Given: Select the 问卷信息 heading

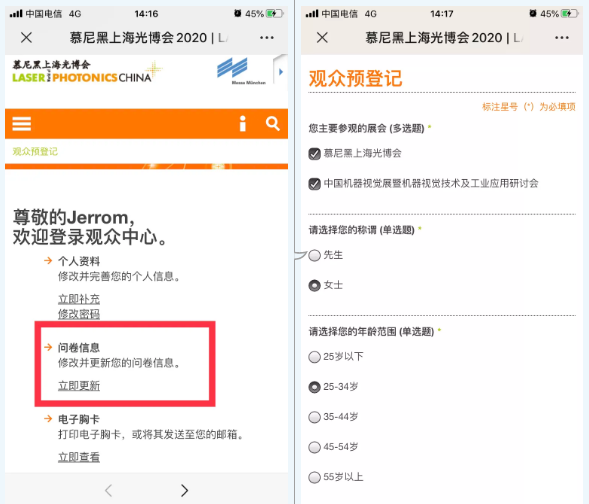Looking at the screenshot, I should pyautogui.click(x=79, y=347).
